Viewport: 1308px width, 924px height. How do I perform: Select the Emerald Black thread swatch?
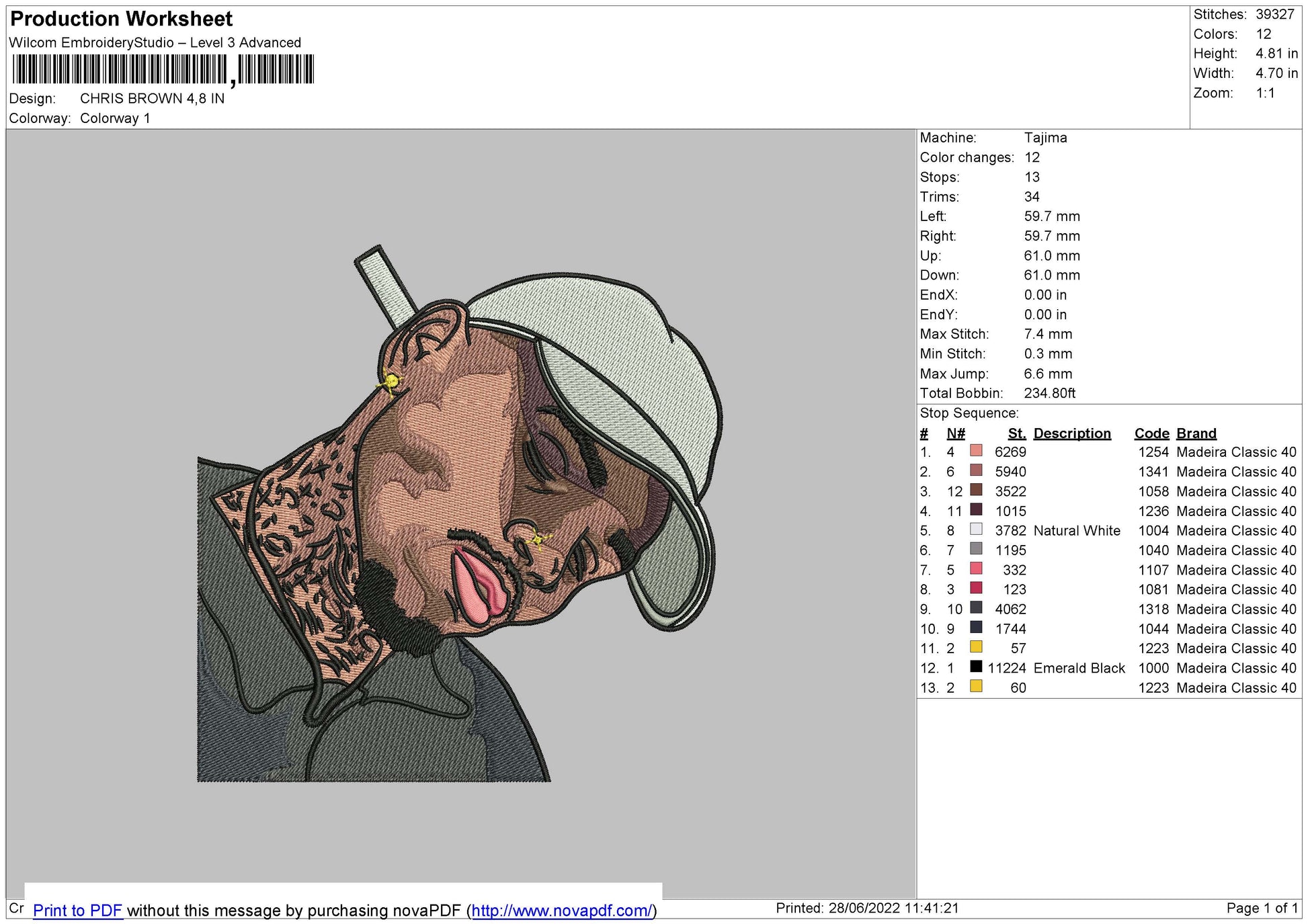(x=975, y=668)
